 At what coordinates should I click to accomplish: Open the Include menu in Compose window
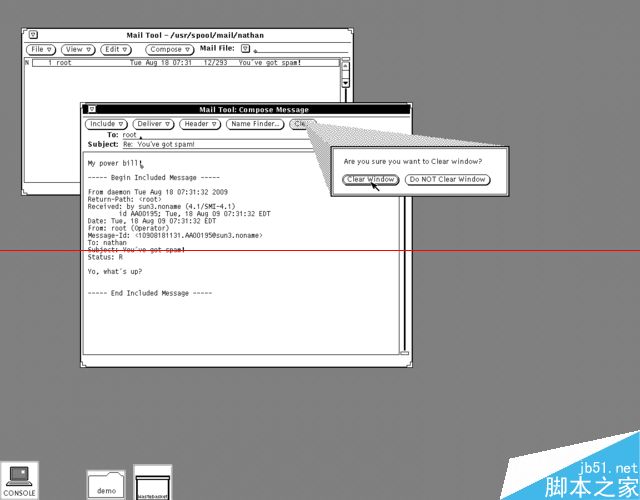[x=106, y=124]
